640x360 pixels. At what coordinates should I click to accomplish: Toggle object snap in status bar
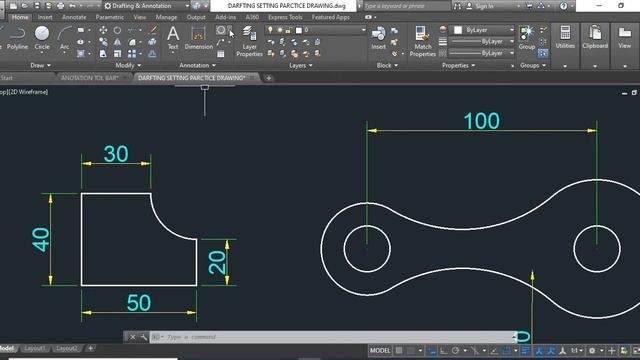507,350
